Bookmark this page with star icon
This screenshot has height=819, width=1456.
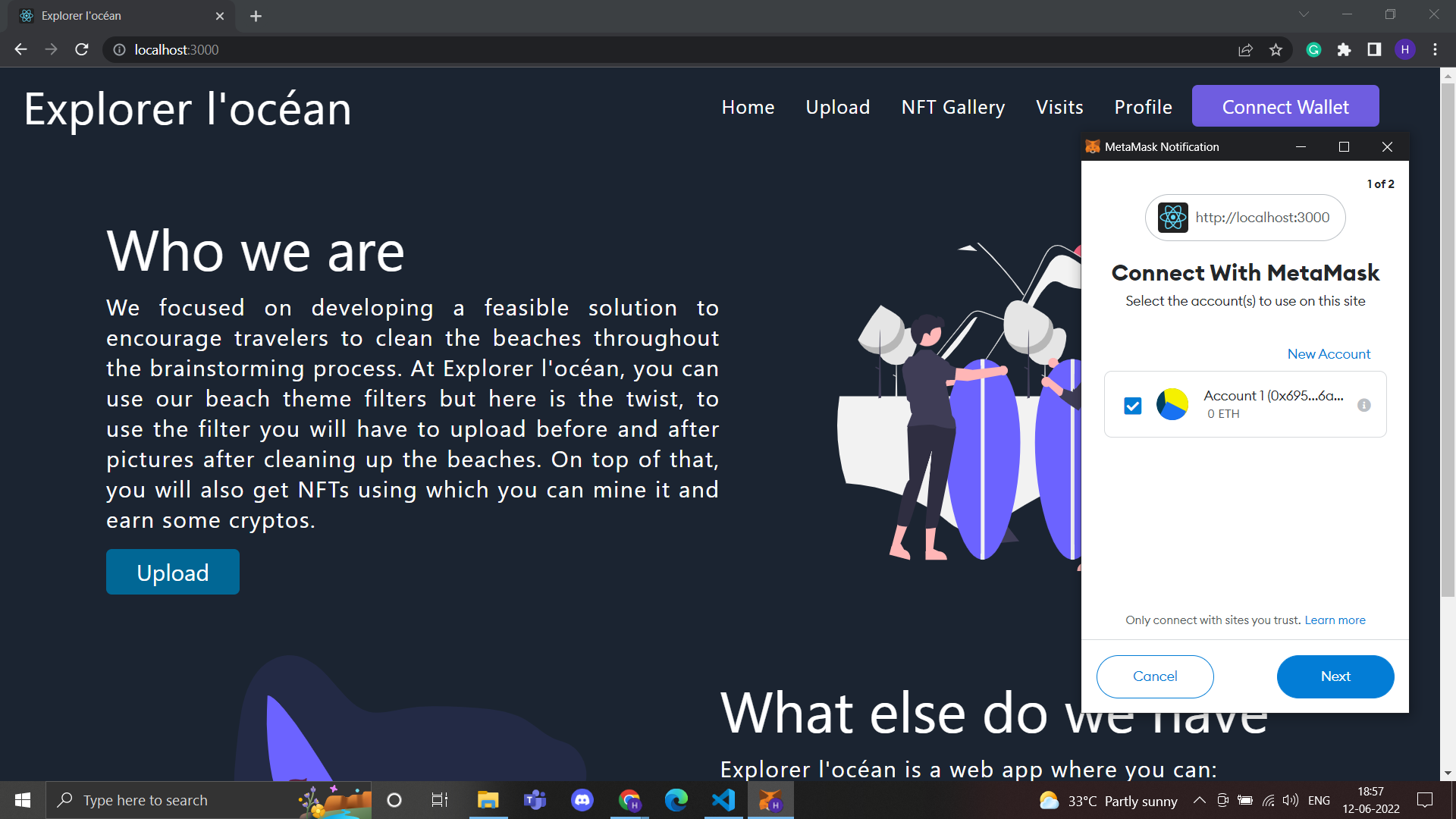pos(1276,49)
